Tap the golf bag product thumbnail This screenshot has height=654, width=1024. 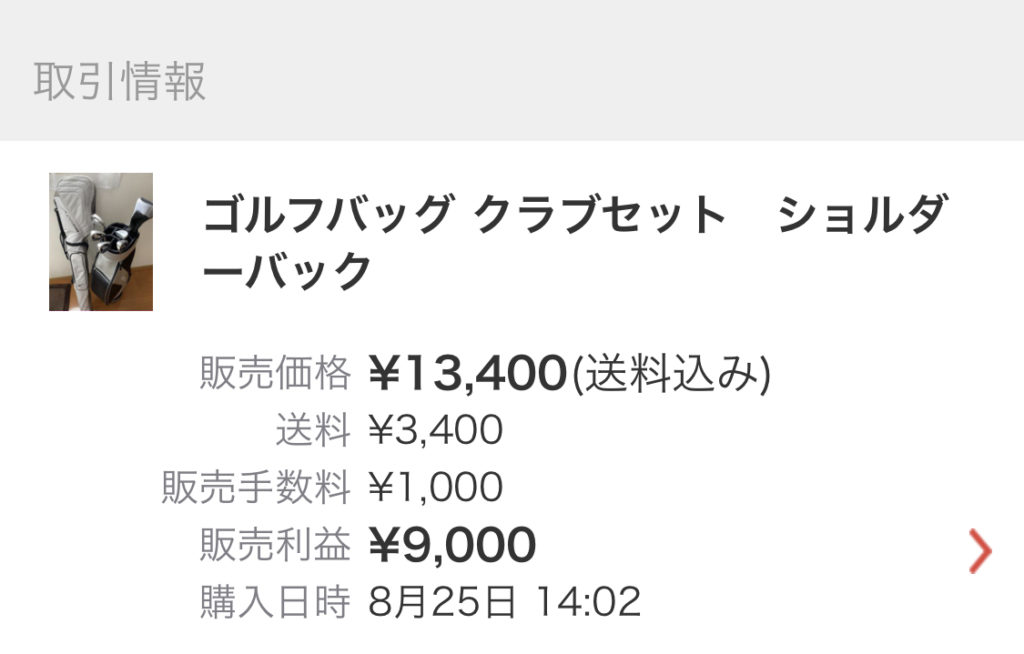tap(101, 242)
